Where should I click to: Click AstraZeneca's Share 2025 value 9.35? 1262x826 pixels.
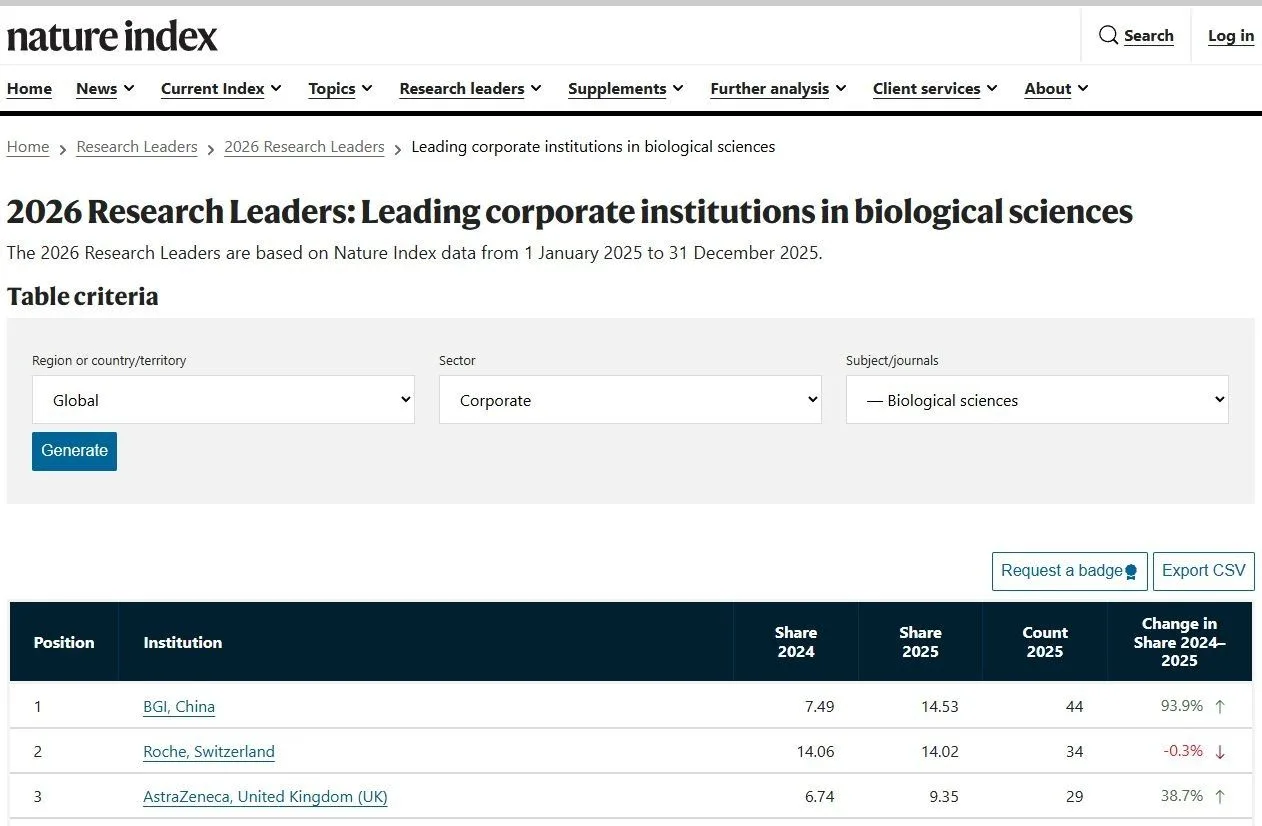pyautogui.click(x=944, y=797)
